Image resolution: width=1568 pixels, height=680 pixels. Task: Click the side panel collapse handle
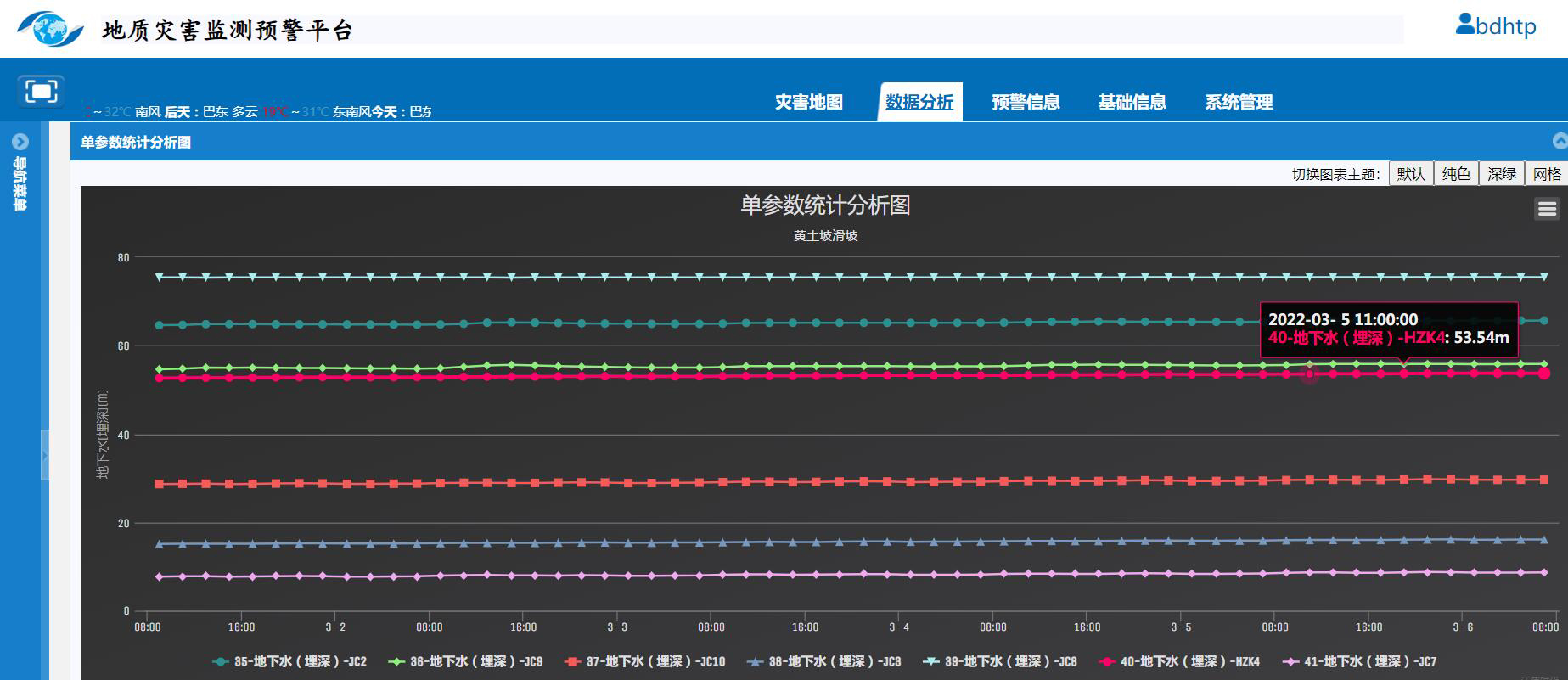(44, 456)
